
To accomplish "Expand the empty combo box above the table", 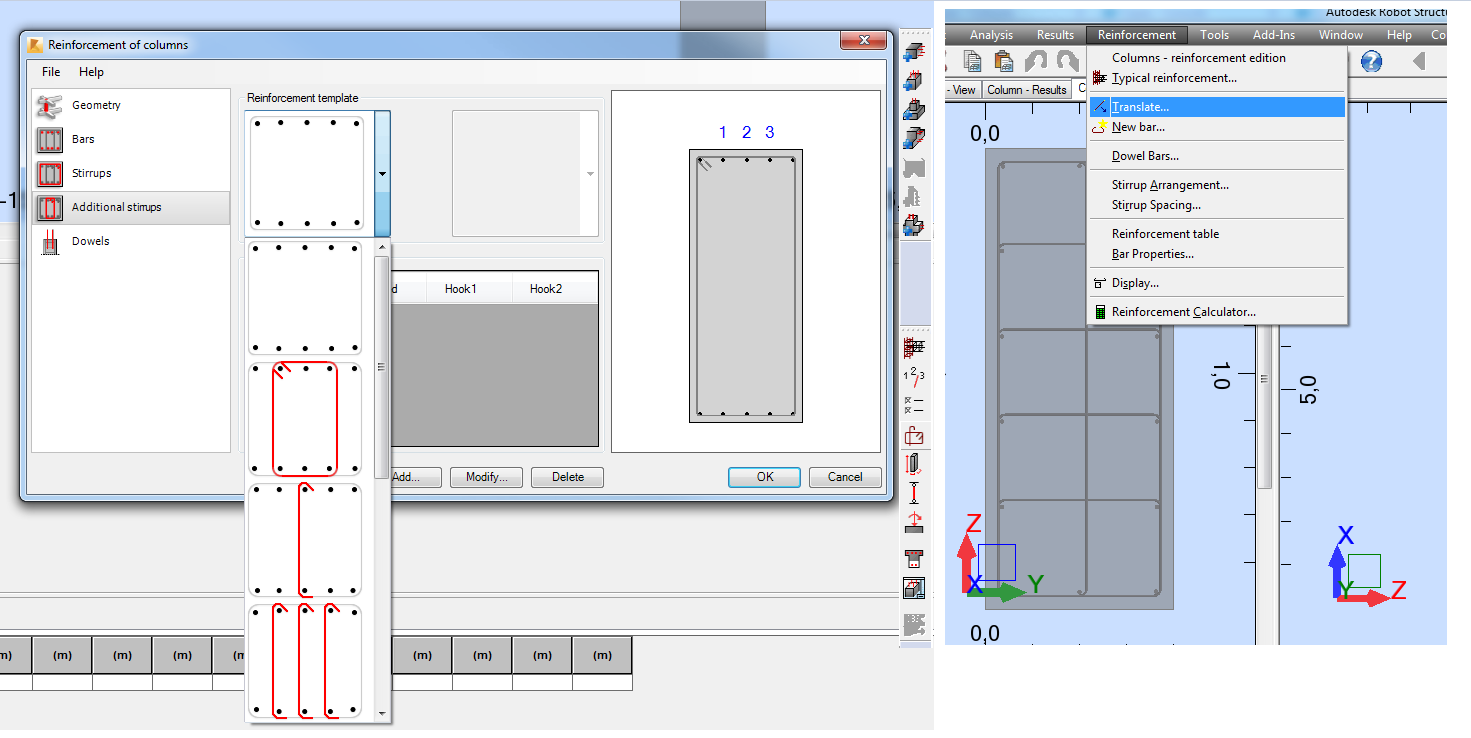I will coord(589,172).
